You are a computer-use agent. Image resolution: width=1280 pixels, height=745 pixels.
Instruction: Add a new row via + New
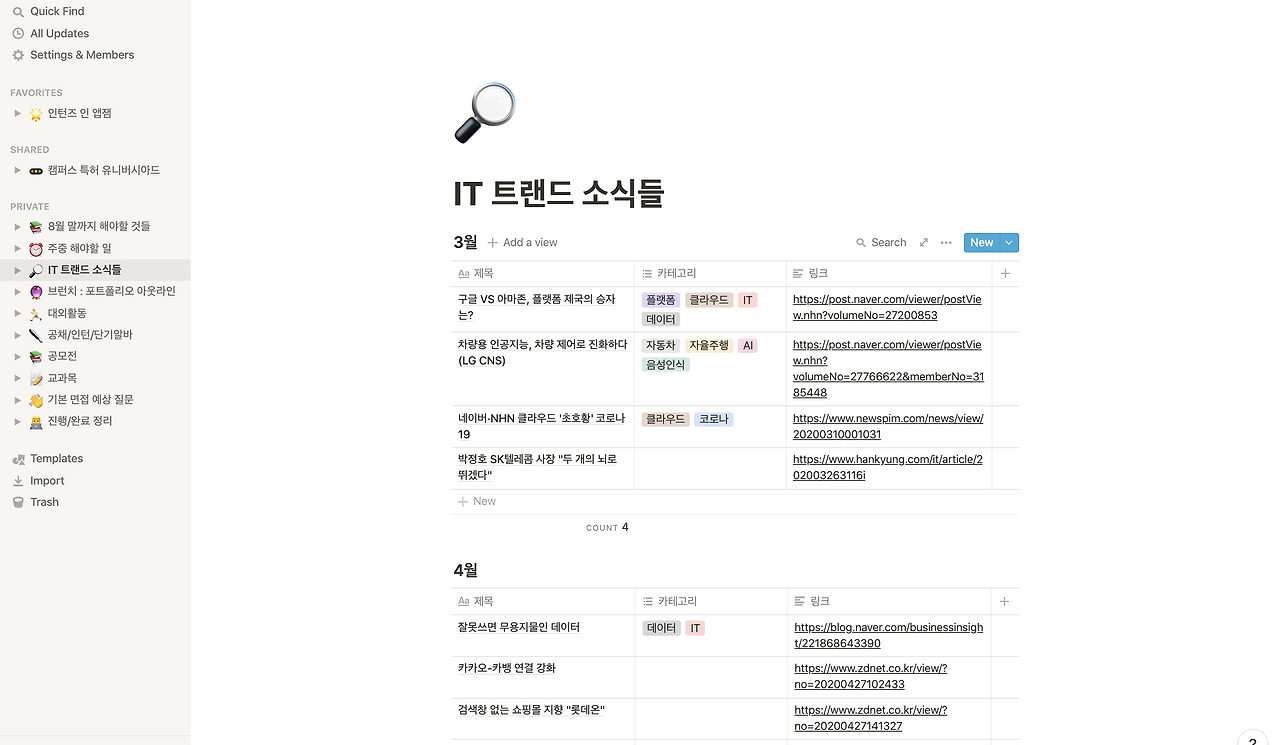(x=477, y=501)
